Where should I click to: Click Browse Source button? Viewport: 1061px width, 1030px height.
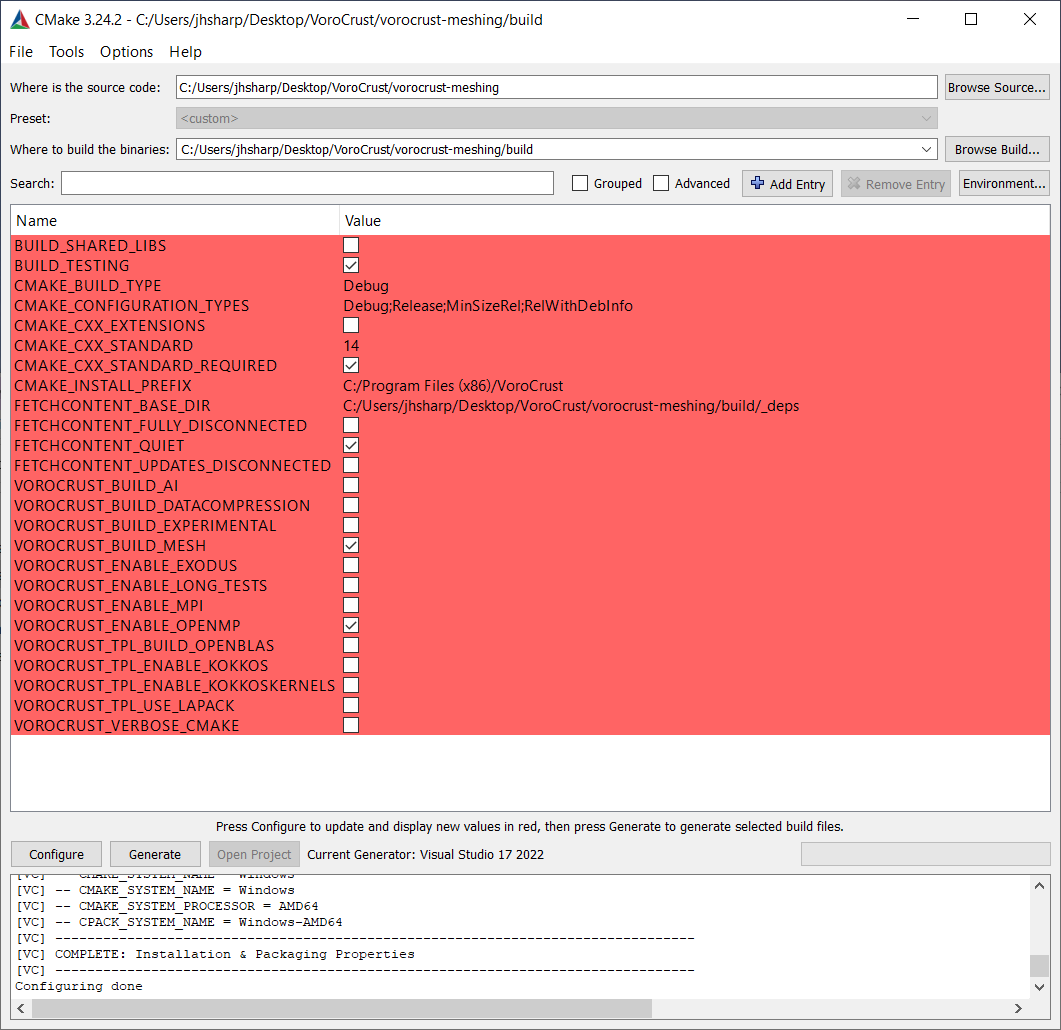click(x=996, y=87)
